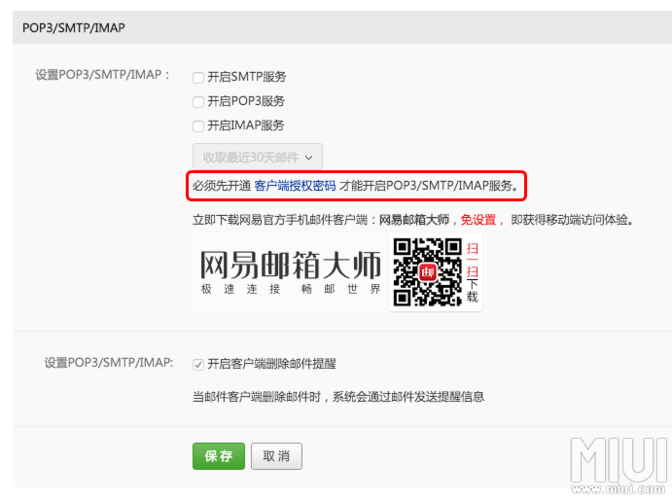Click the POP3/SMTP/IMAP section header
672x500 pixels.
point(75,27)
